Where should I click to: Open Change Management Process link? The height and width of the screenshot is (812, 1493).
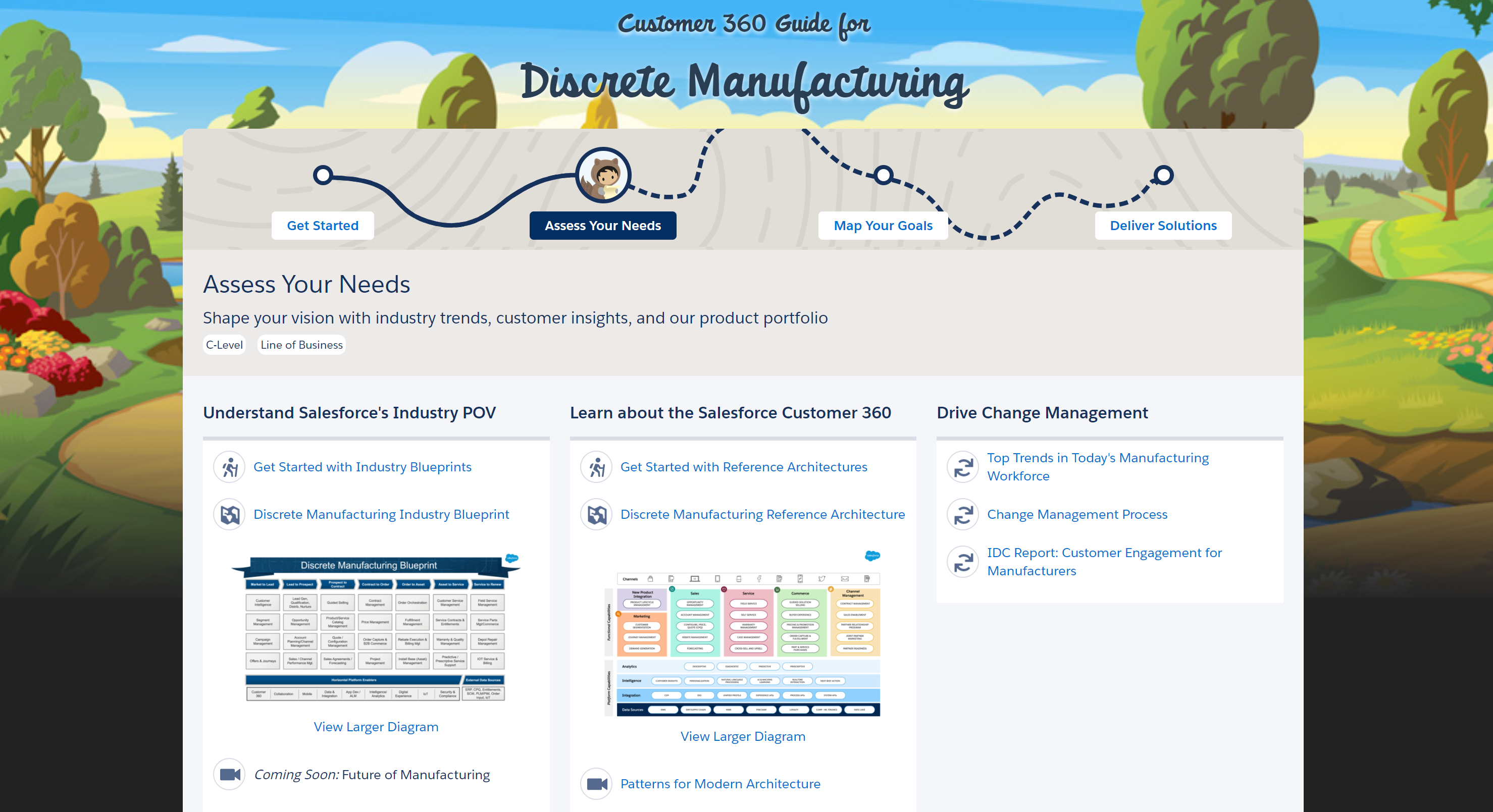coord(1077,514)
